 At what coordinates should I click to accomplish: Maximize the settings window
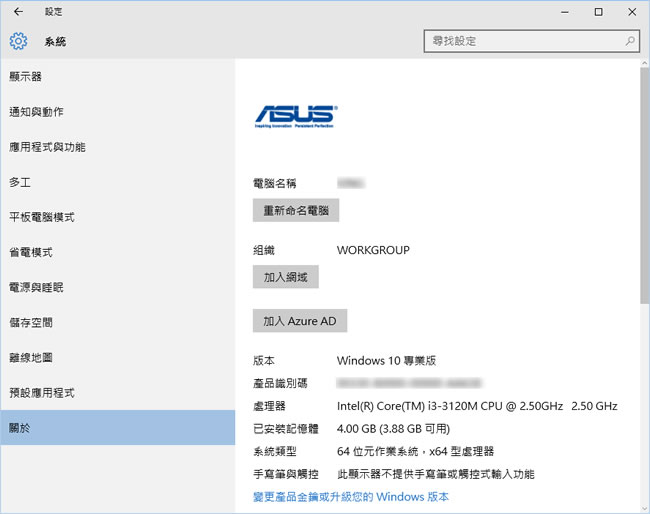tap(598, 12)
